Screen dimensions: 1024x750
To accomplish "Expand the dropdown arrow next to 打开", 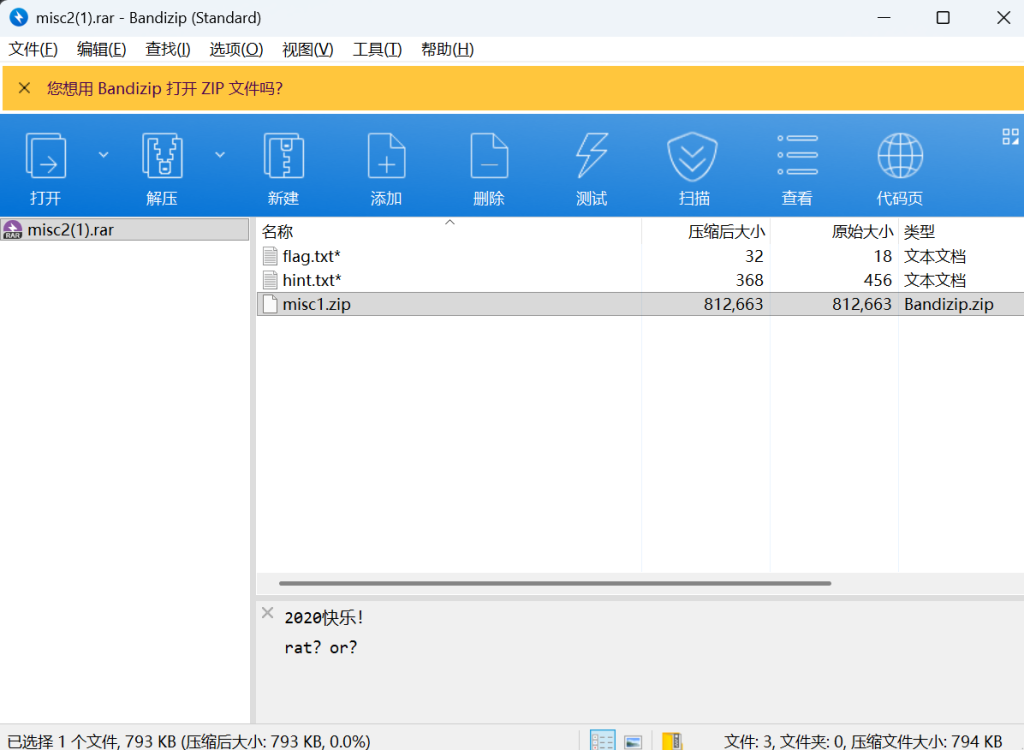I will click(103, 154).
